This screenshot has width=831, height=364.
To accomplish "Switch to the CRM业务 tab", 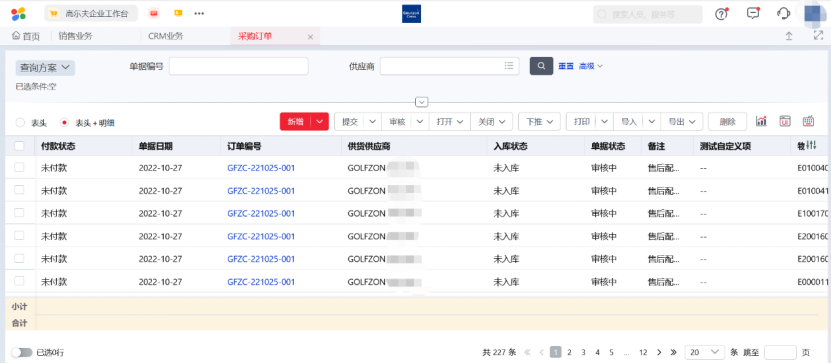I will (166, 36).
